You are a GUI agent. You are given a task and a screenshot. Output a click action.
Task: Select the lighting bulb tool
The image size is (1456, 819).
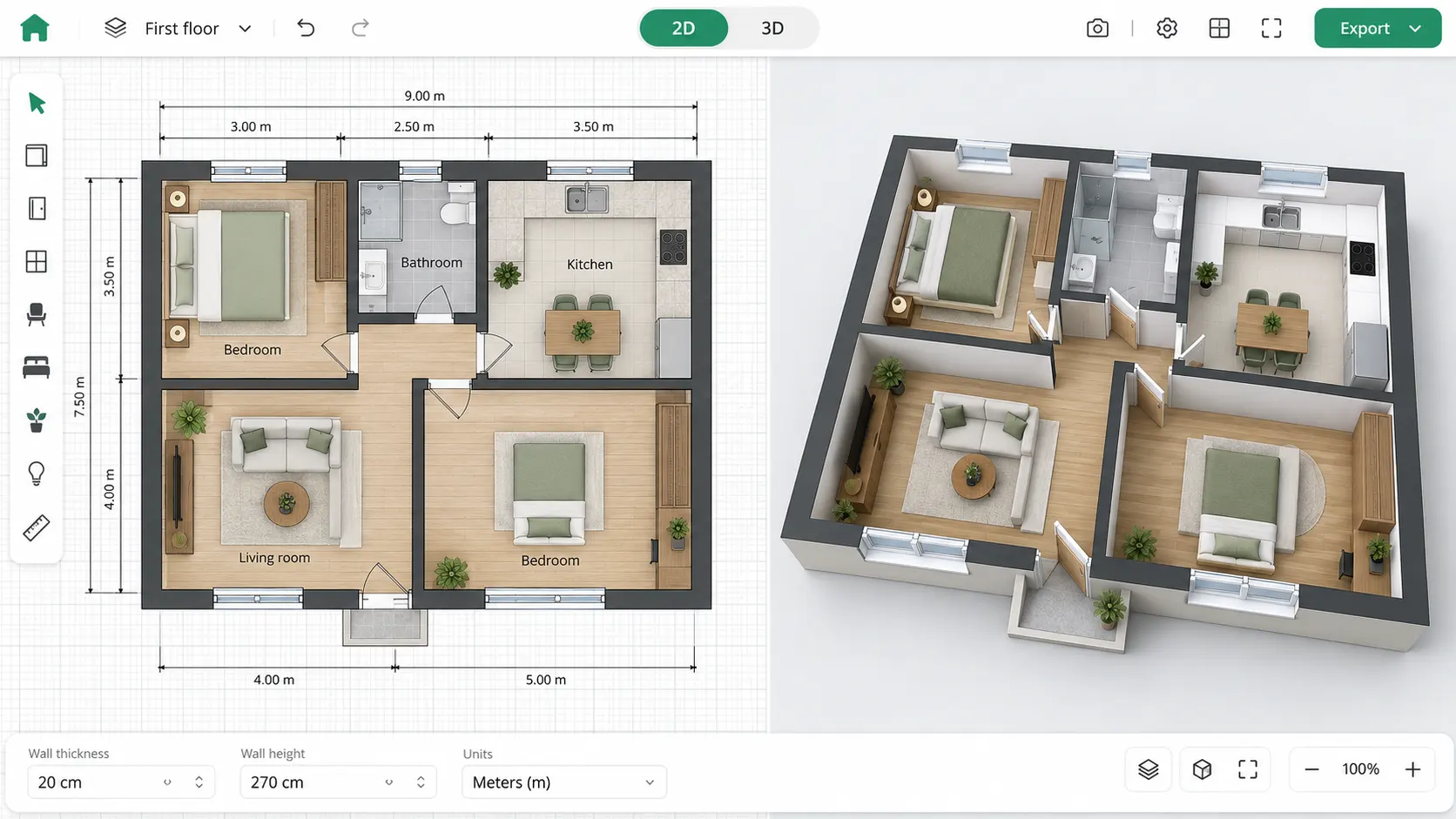[x=37, y=473]
